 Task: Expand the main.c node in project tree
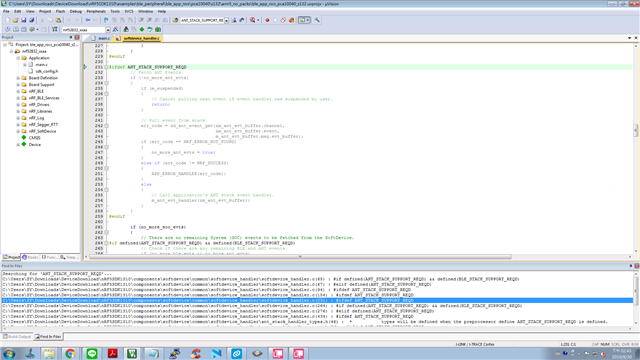click(x=24, y=64)
